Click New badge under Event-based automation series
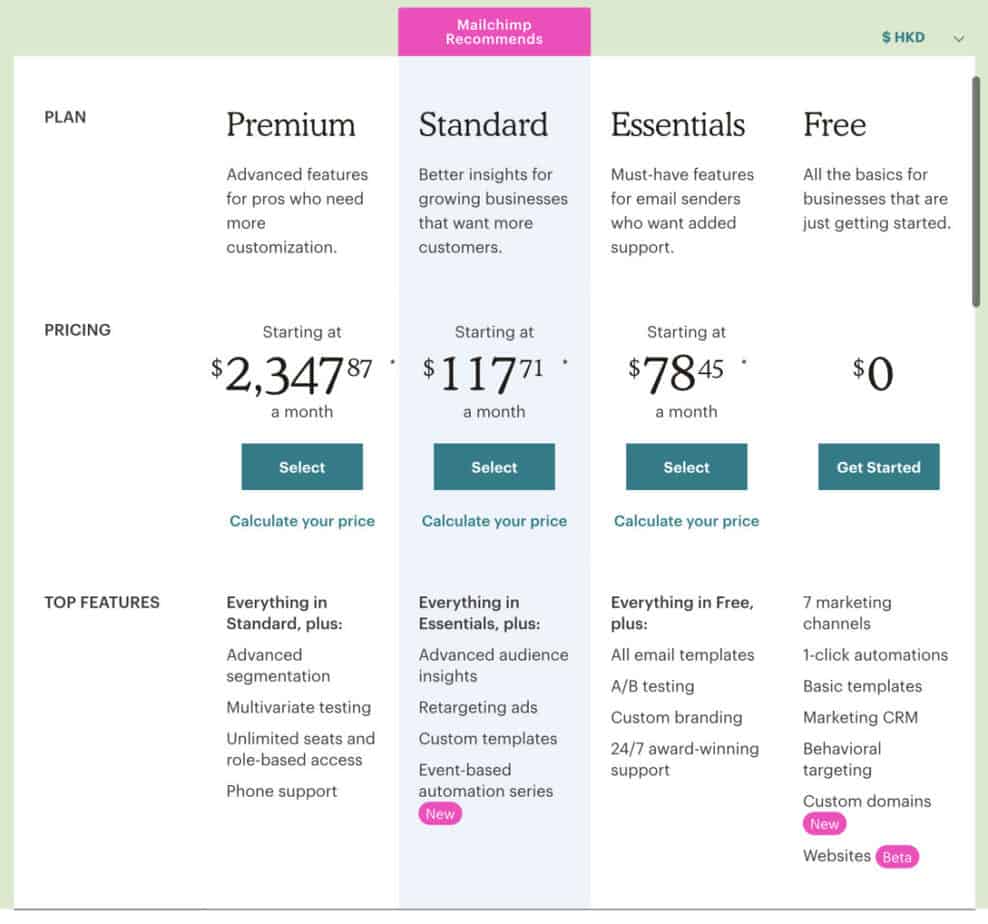This screenshot has width=988, height=924. point(440,814)
